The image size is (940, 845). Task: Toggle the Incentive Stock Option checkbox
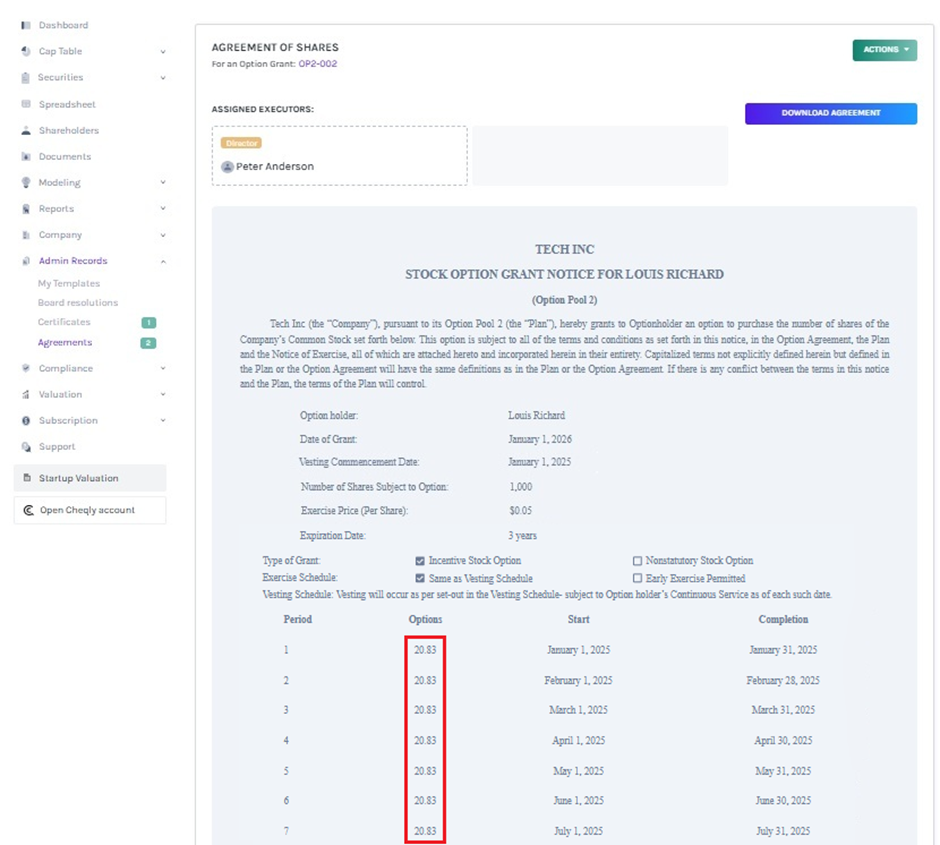pyautogui.click(x=420, y=561)
